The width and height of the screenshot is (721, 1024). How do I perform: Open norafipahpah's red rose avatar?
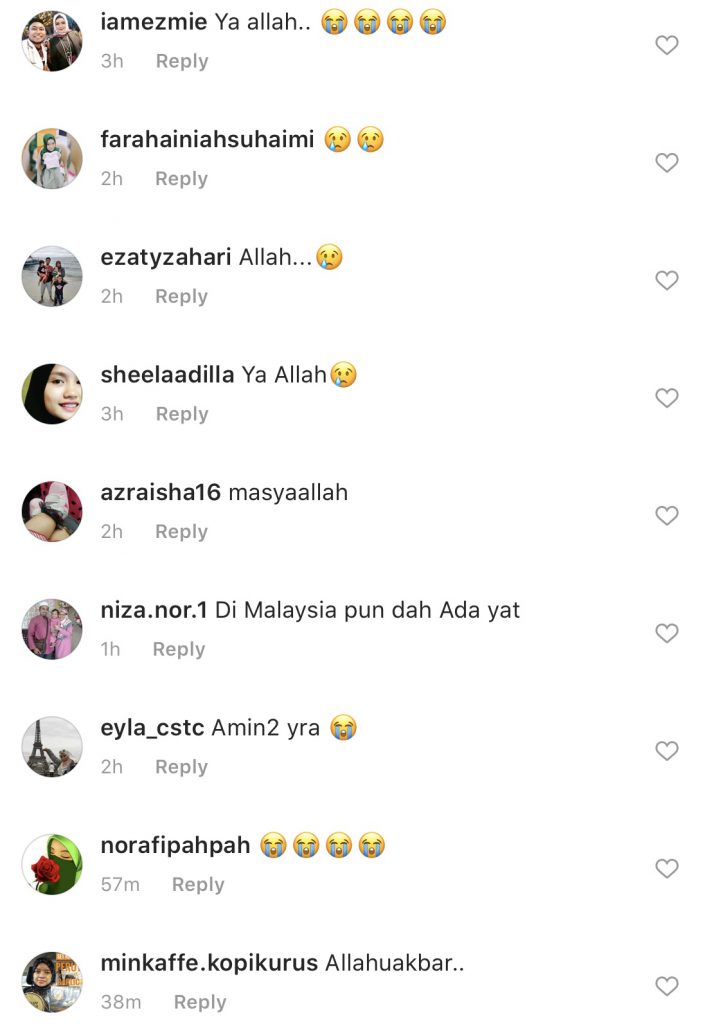pyautogui.click(x=52, y=864)
